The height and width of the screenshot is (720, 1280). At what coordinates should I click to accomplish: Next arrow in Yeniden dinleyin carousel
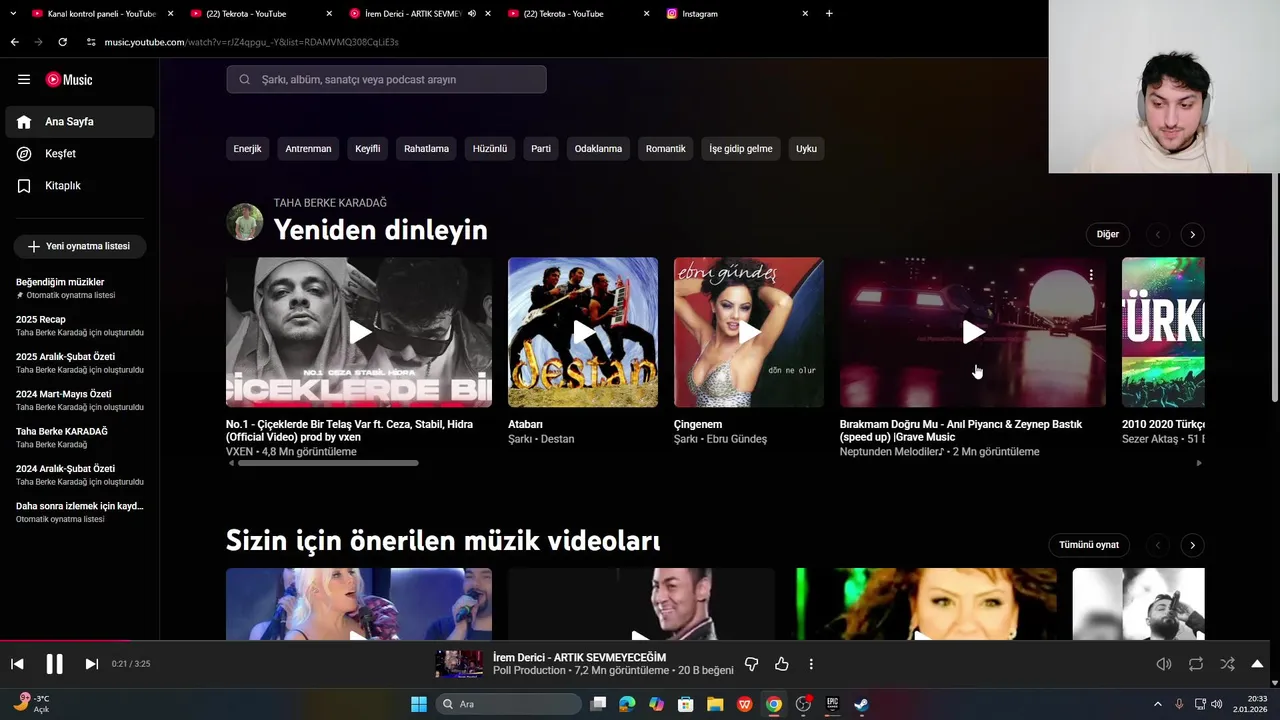(x=1192, y=234)
